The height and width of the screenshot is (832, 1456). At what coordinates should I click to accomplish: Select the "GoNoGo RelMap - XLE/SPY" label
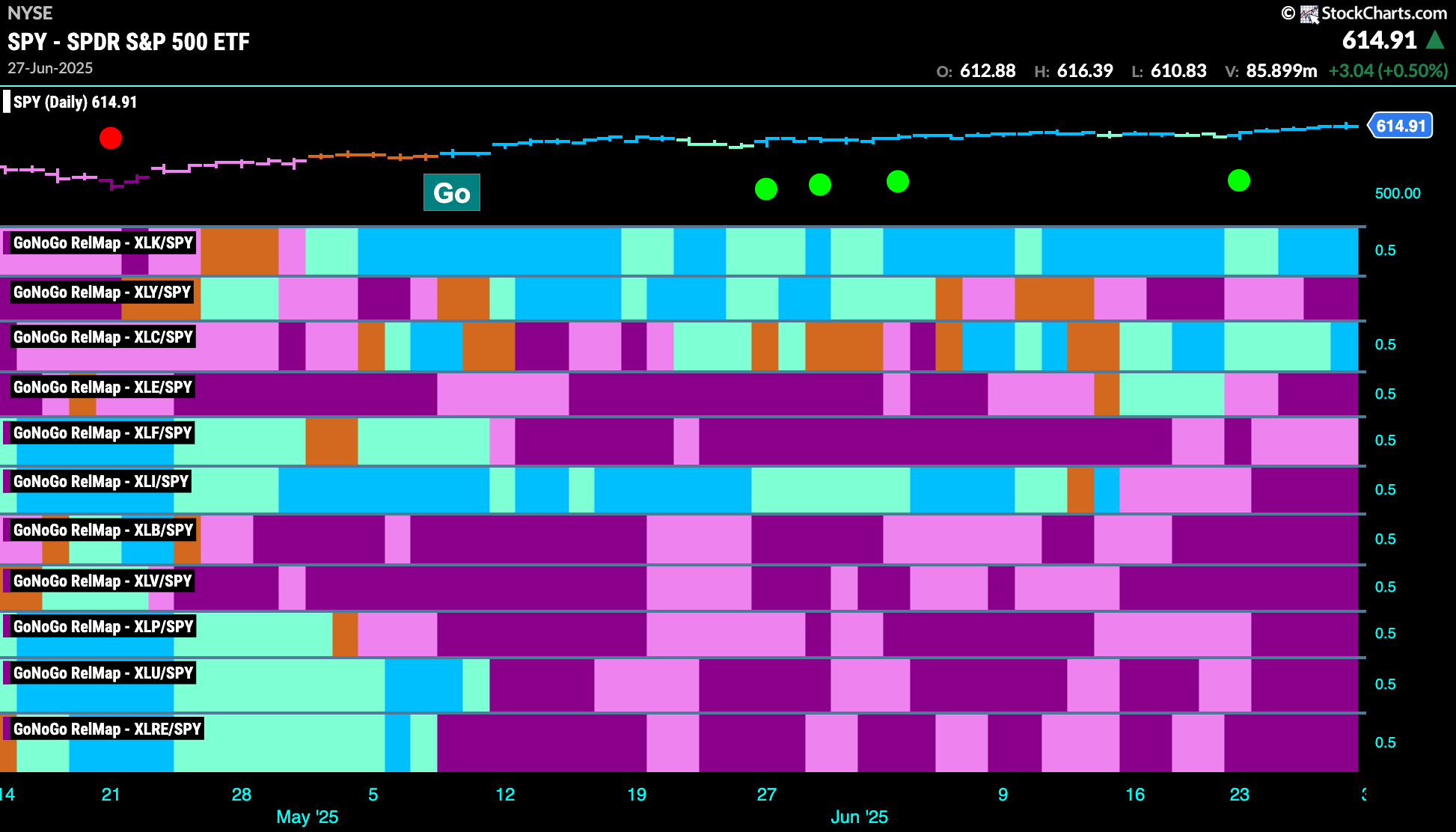[103, 387]
